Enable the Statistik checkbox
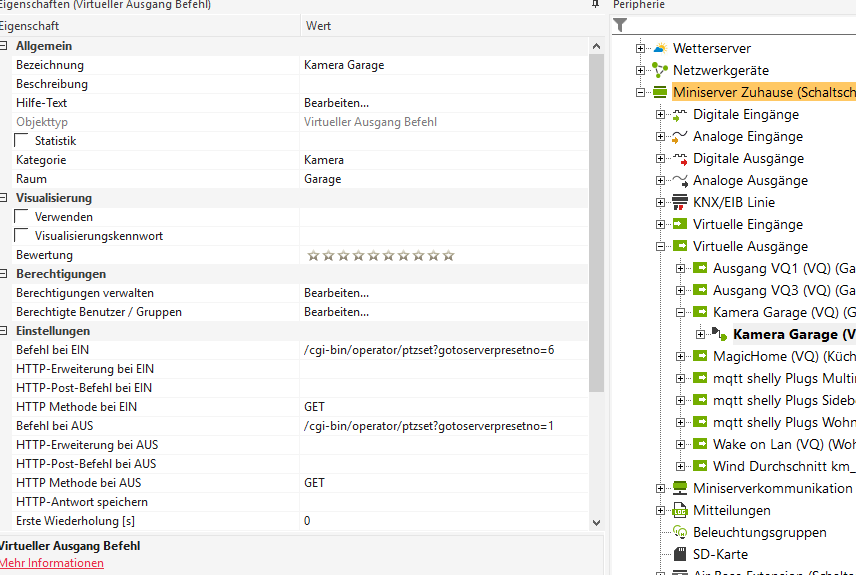856x575 pixels. [22, 141]
